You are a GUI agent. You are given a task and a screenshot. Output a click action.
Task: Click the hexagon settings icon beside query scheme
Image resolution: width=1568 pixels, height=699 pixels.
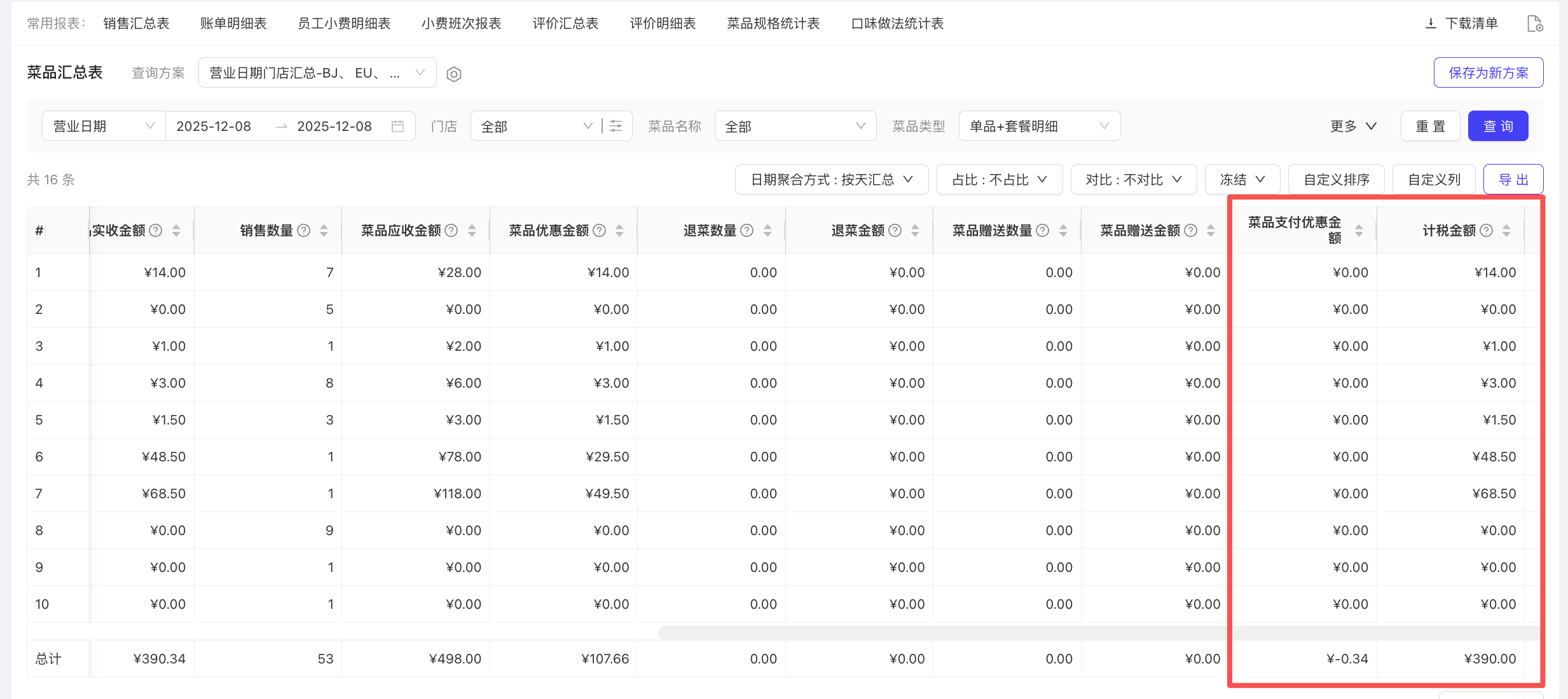point(453,74)
